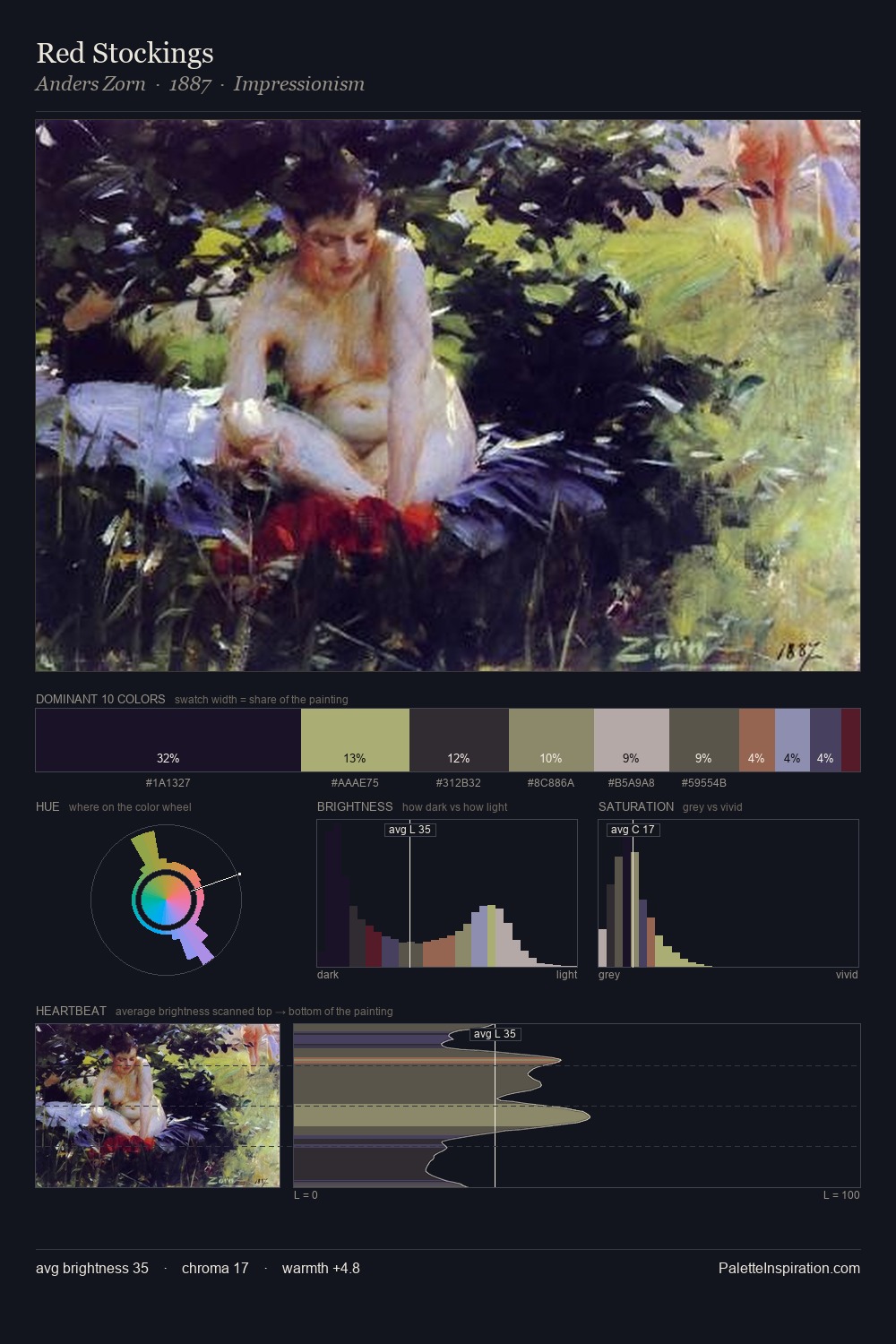Click the avg L 35 label in Heartbeat chart
The height and width of the screenshot is (1344, 896).
coord(495,1034)
